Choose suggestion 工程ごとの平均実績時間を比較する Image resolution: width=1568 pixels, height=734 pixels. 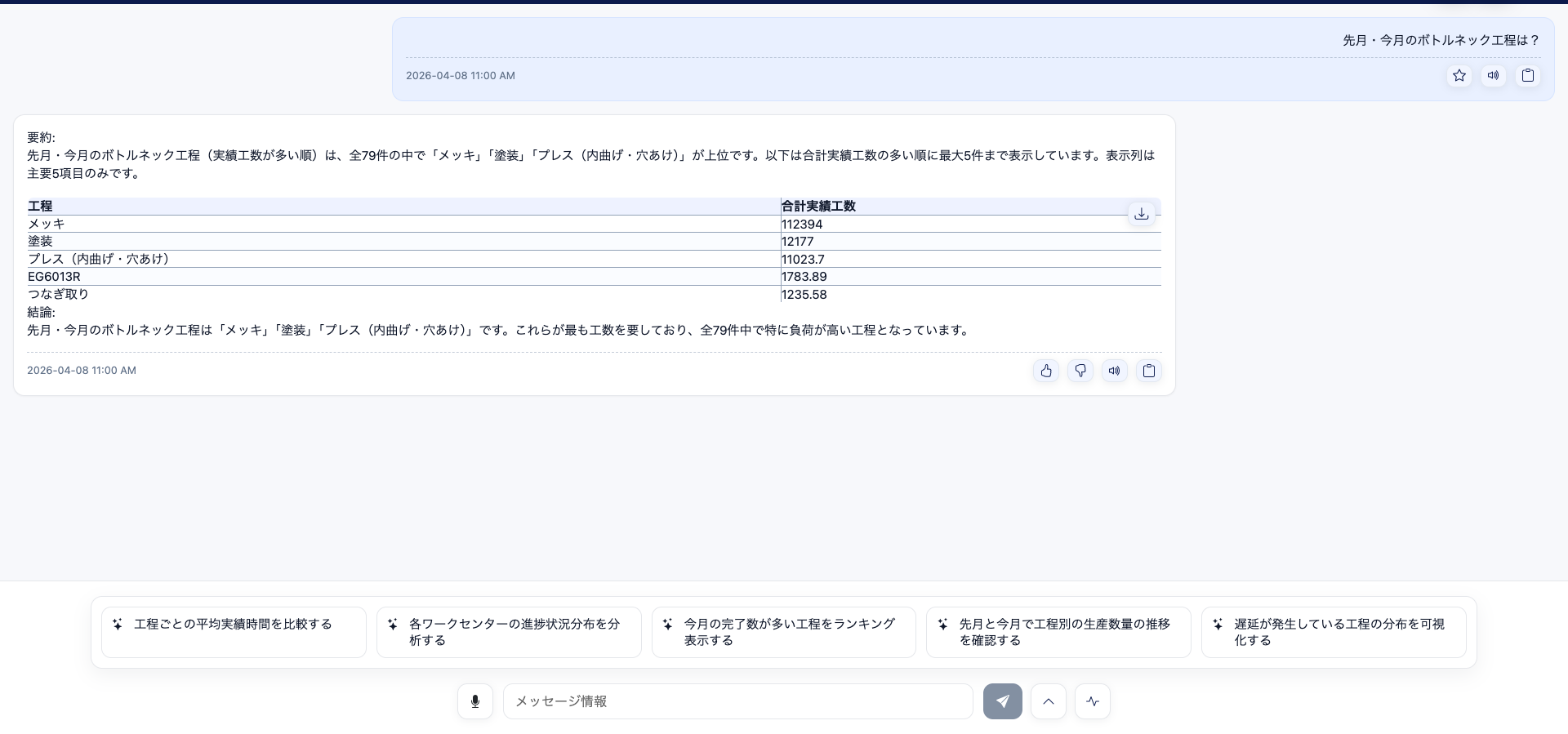click(x=234, y=632)
